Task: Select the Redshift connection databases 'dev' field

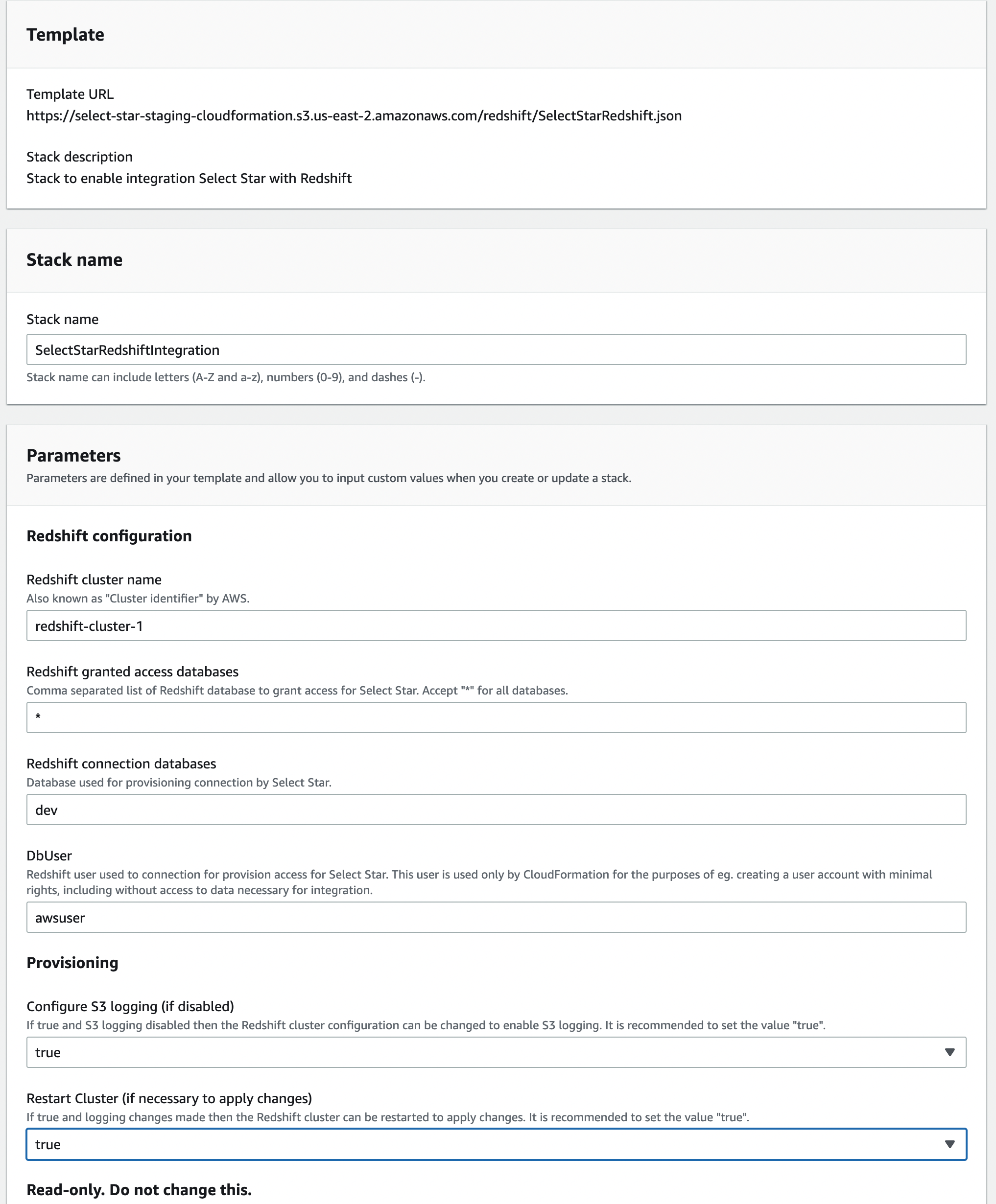Action: coord(496,810)
